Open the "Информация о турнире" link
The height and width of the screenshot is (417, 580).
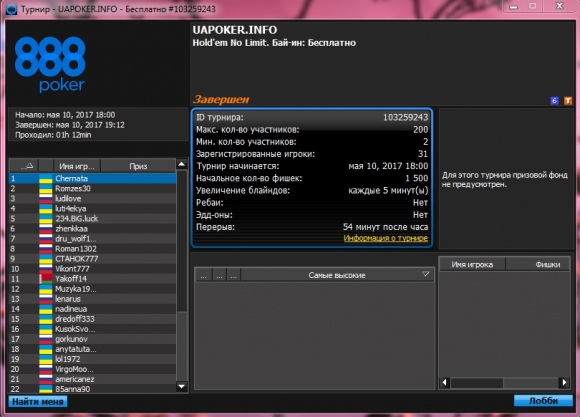tap(386, 238)
